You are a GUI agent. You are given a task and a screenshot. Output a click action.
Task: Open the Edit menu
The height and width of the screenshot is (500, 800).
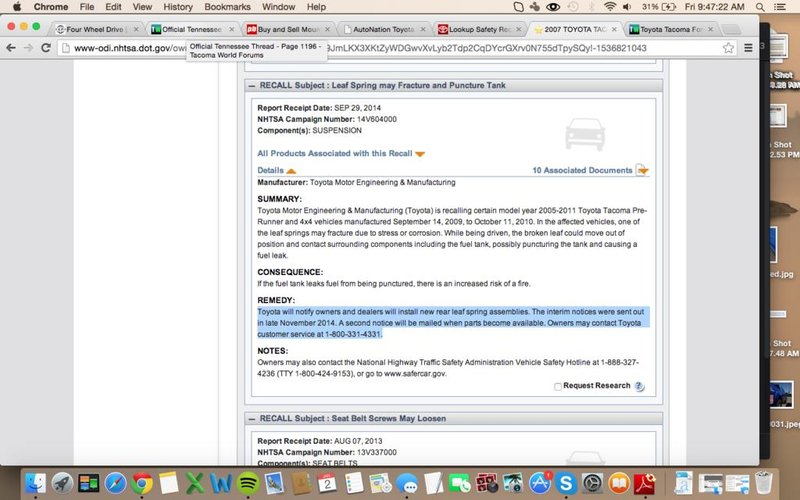(113, 7)
